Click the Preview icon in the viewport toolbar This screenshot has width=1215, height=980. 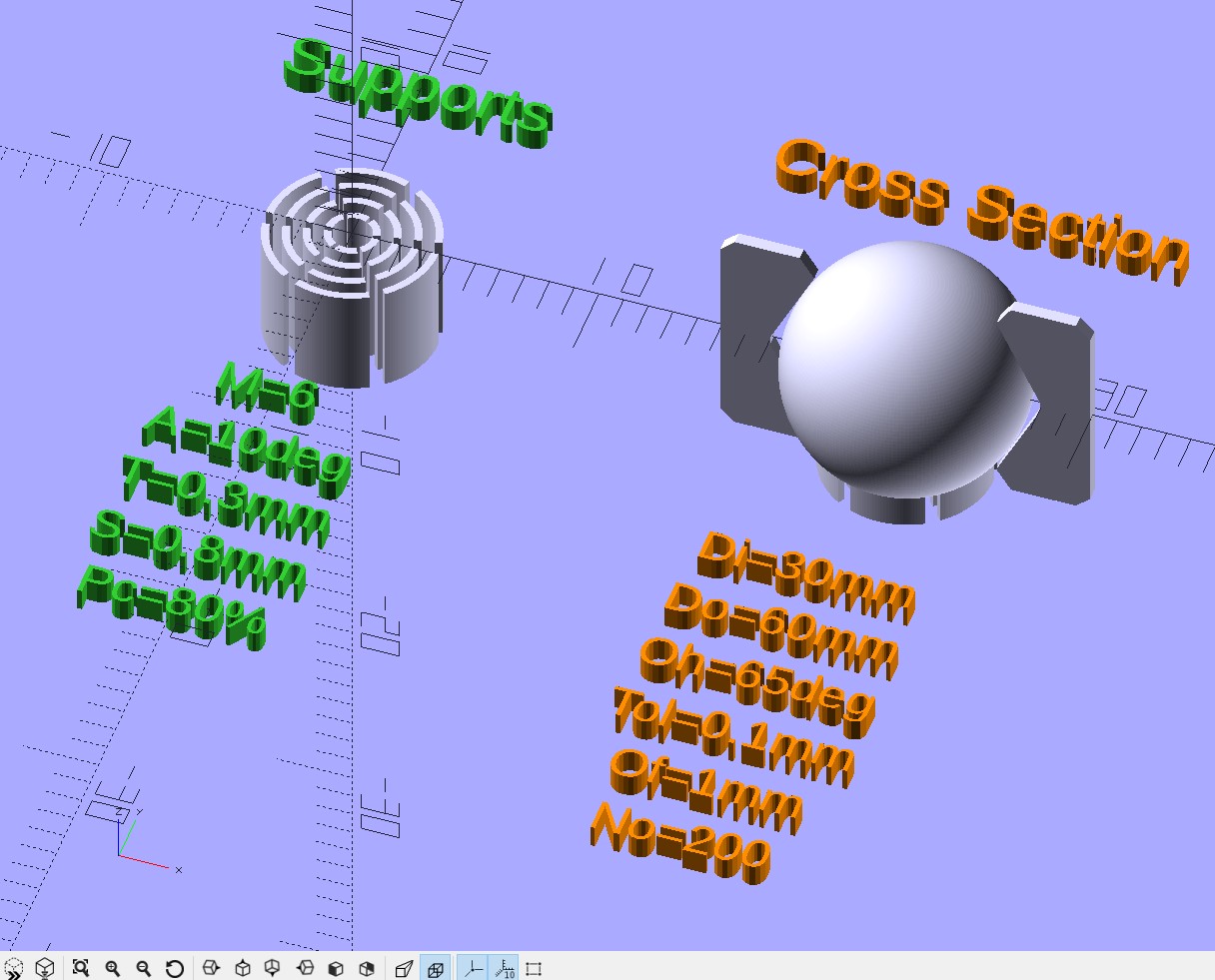[13, 968]
